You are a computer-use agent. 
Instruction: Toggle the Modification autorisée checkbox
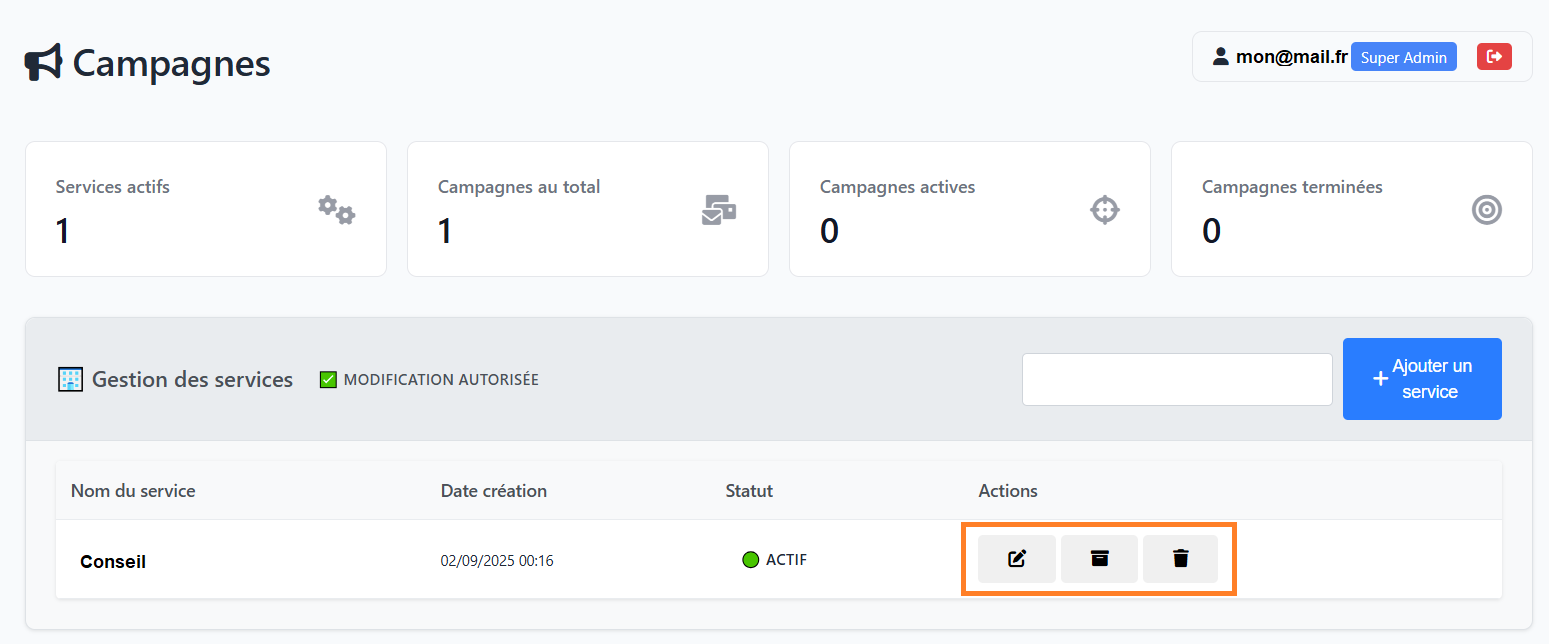pos(328,380)
